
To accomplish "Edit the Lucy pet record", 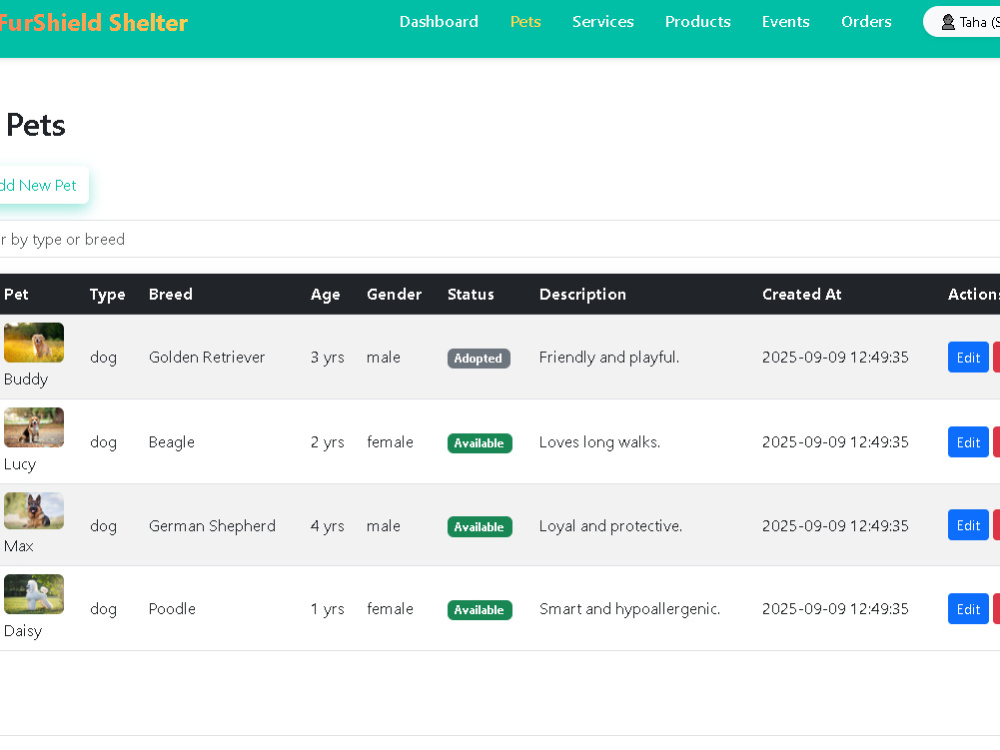I will coord(968,442).
